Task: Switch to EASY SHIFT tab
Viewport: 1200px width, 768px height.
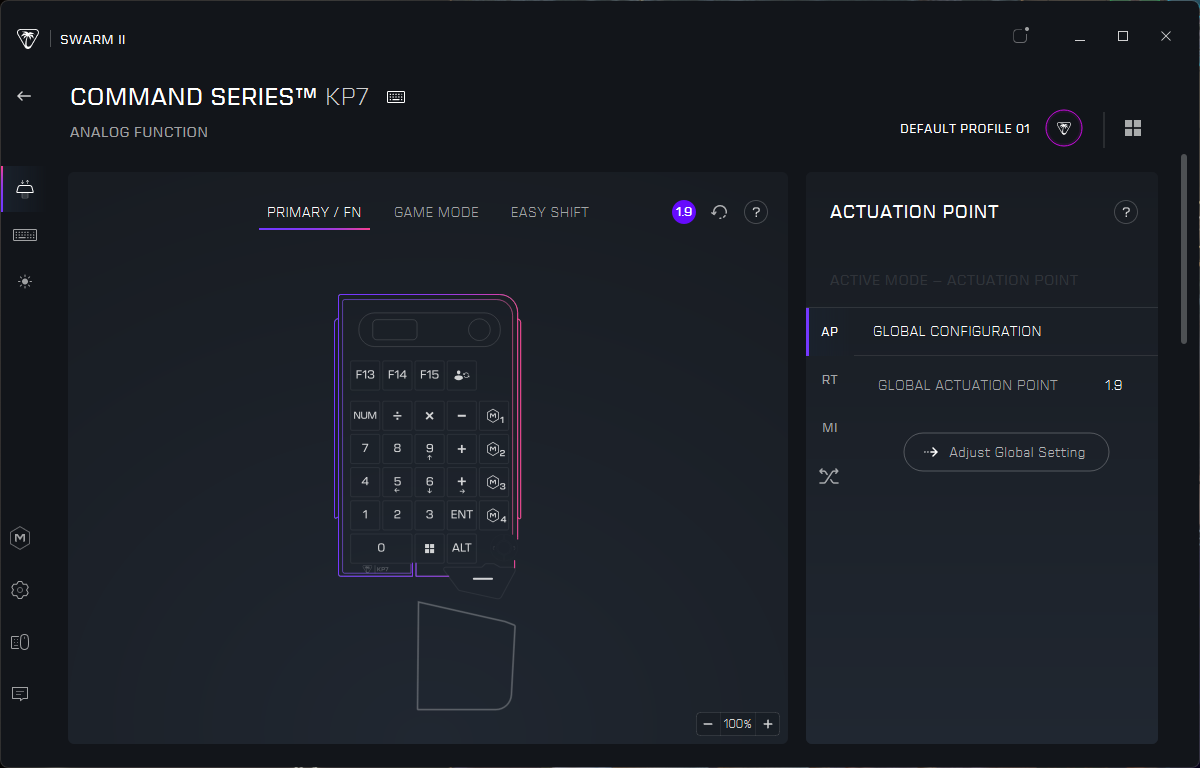Action: (x=550, y=212)
